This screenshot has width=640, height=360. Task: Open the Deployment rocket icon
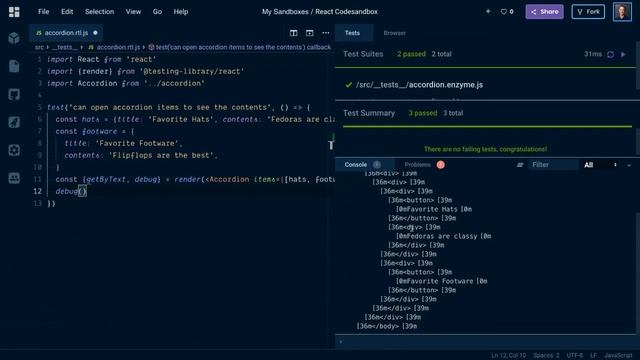14,122
